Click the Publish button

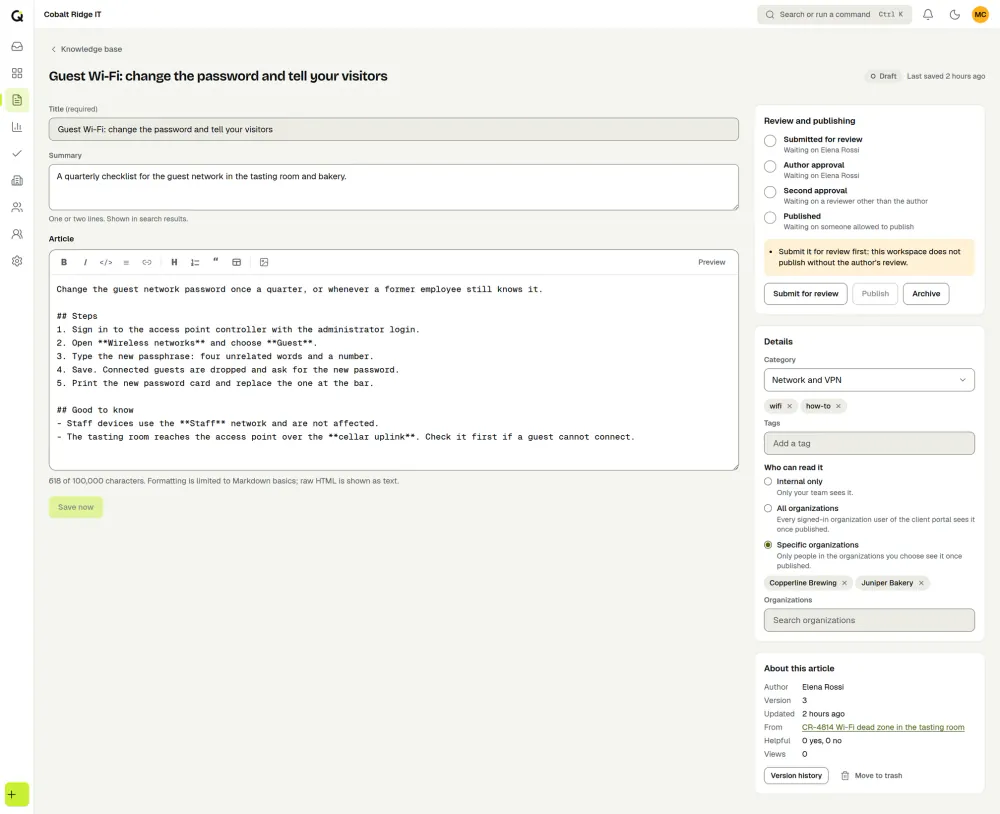[x=875, y=294]
